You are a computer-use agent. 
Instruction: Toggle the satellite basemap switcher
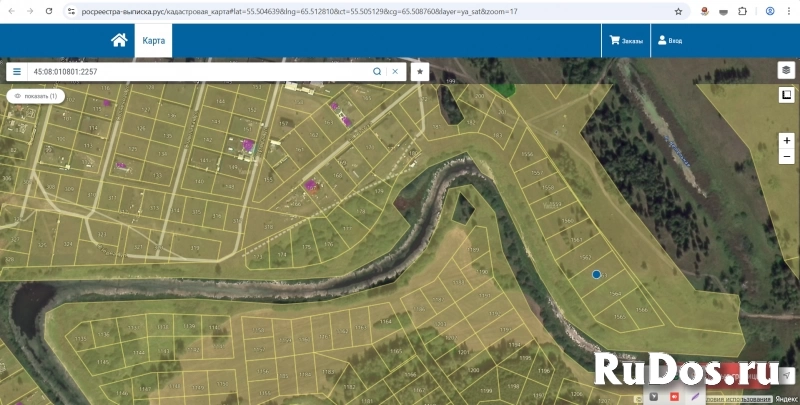coord(786,95)
